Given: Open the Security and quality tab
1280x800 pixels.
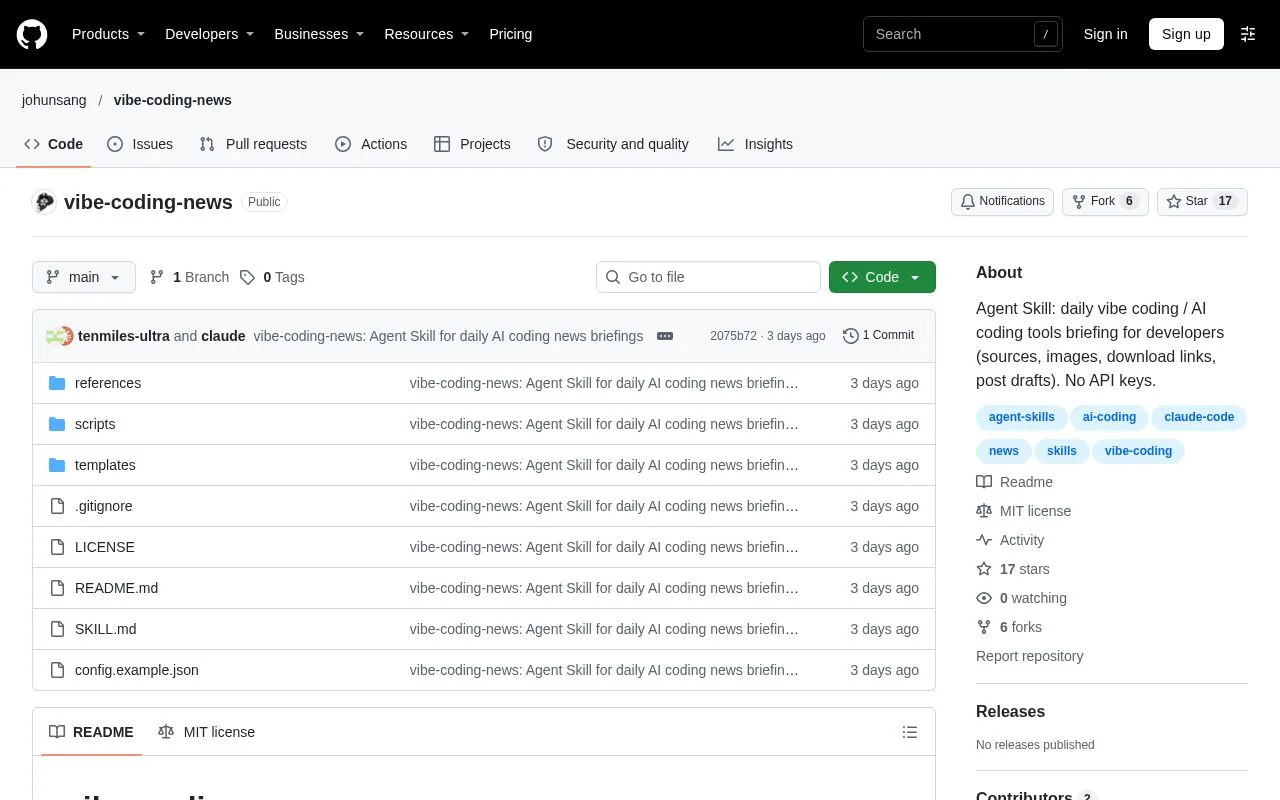Looking at the screenshot, I should tap(613, 144).
